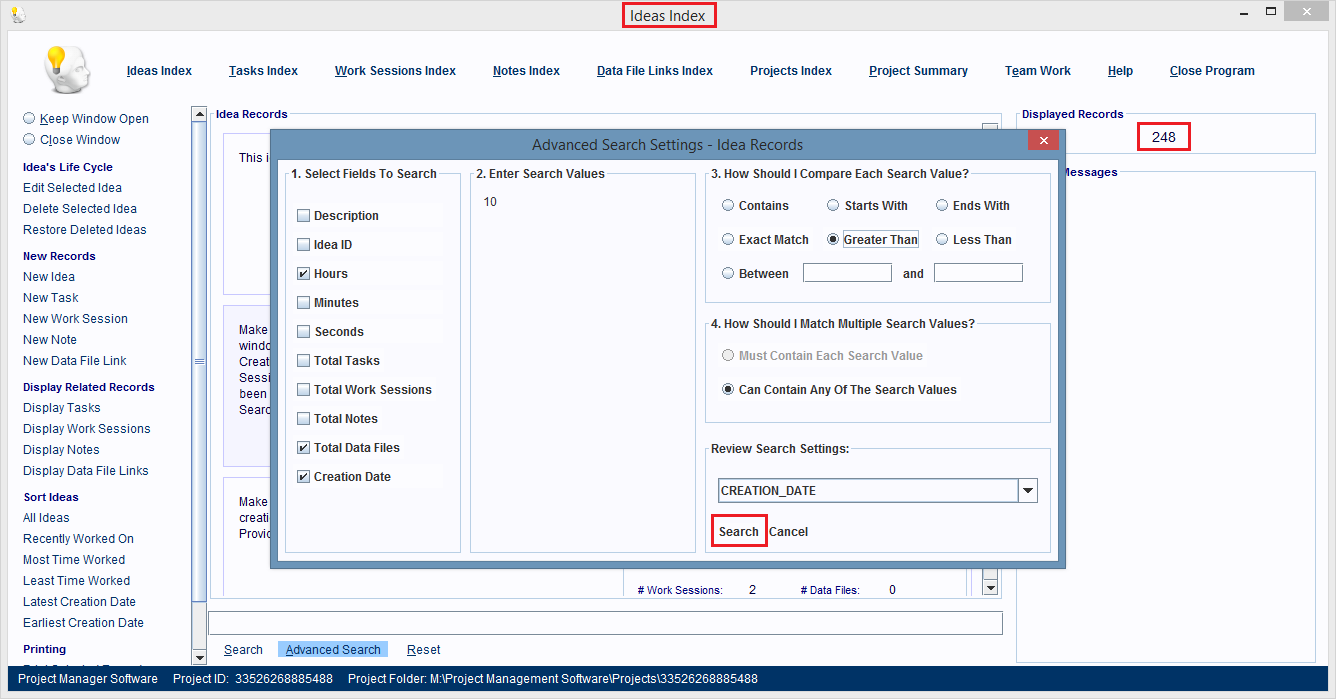Tick the Total Tasks checkbox
The height and width of the screenshot is (699, 1336).
click(303, 361)
